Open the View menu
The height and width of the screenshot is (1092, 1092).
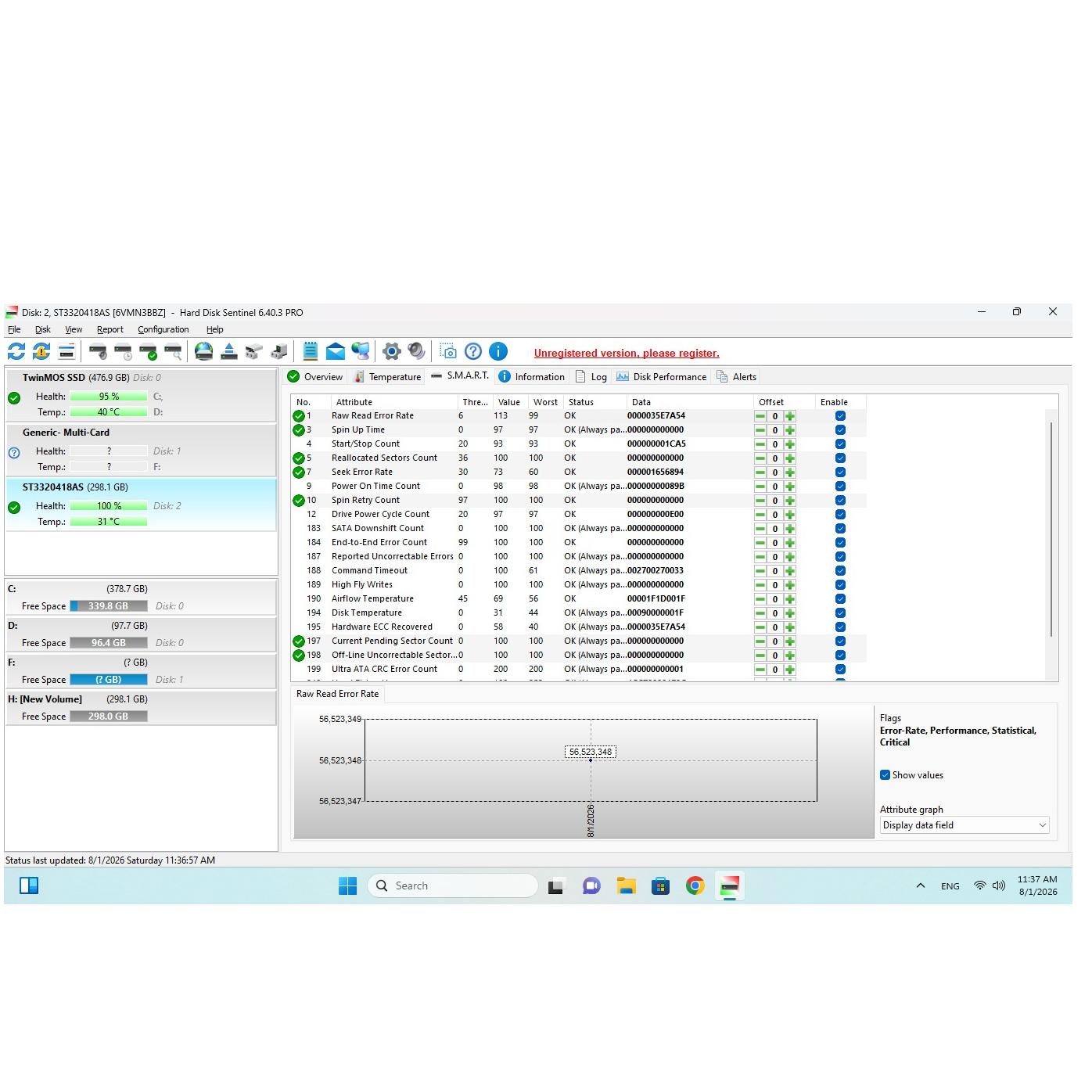[74, 329]
